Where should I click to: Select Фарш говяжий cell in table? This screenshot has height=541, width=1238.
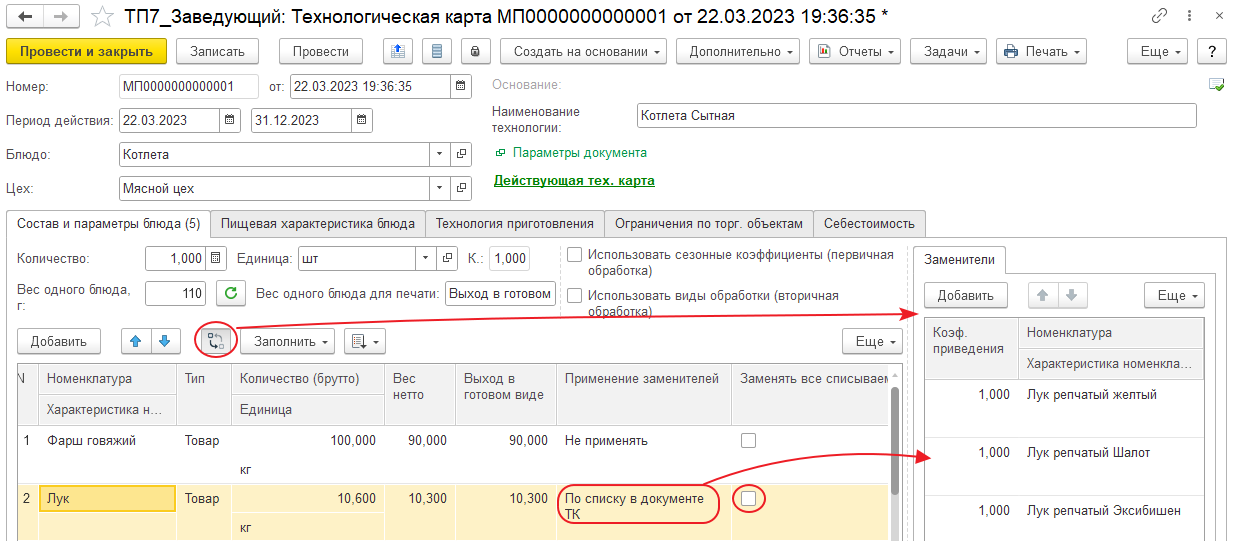(107, 440)
